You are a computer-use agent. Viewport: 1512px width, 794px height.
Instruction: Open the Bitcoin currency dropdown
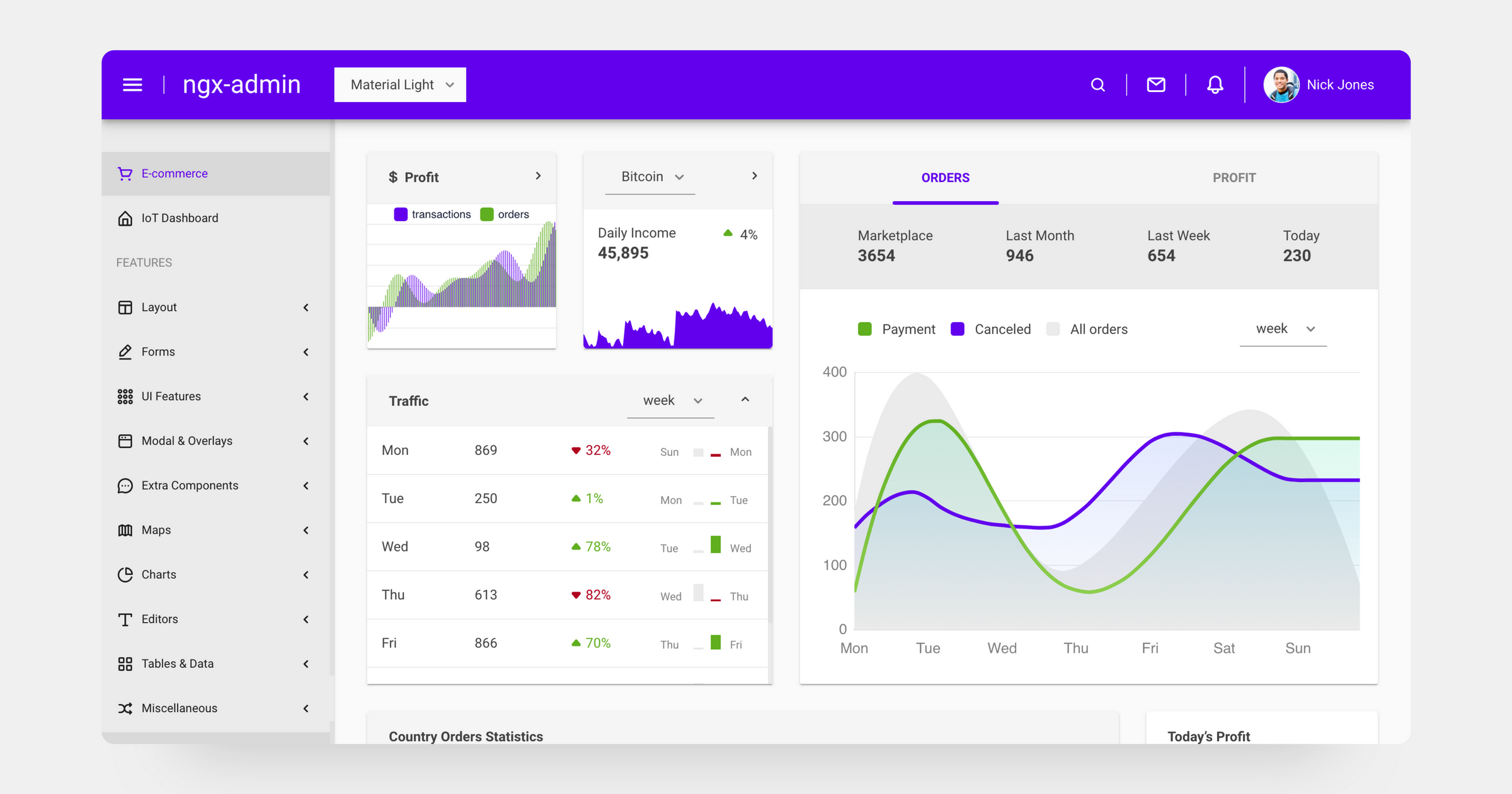click(651, 177)
